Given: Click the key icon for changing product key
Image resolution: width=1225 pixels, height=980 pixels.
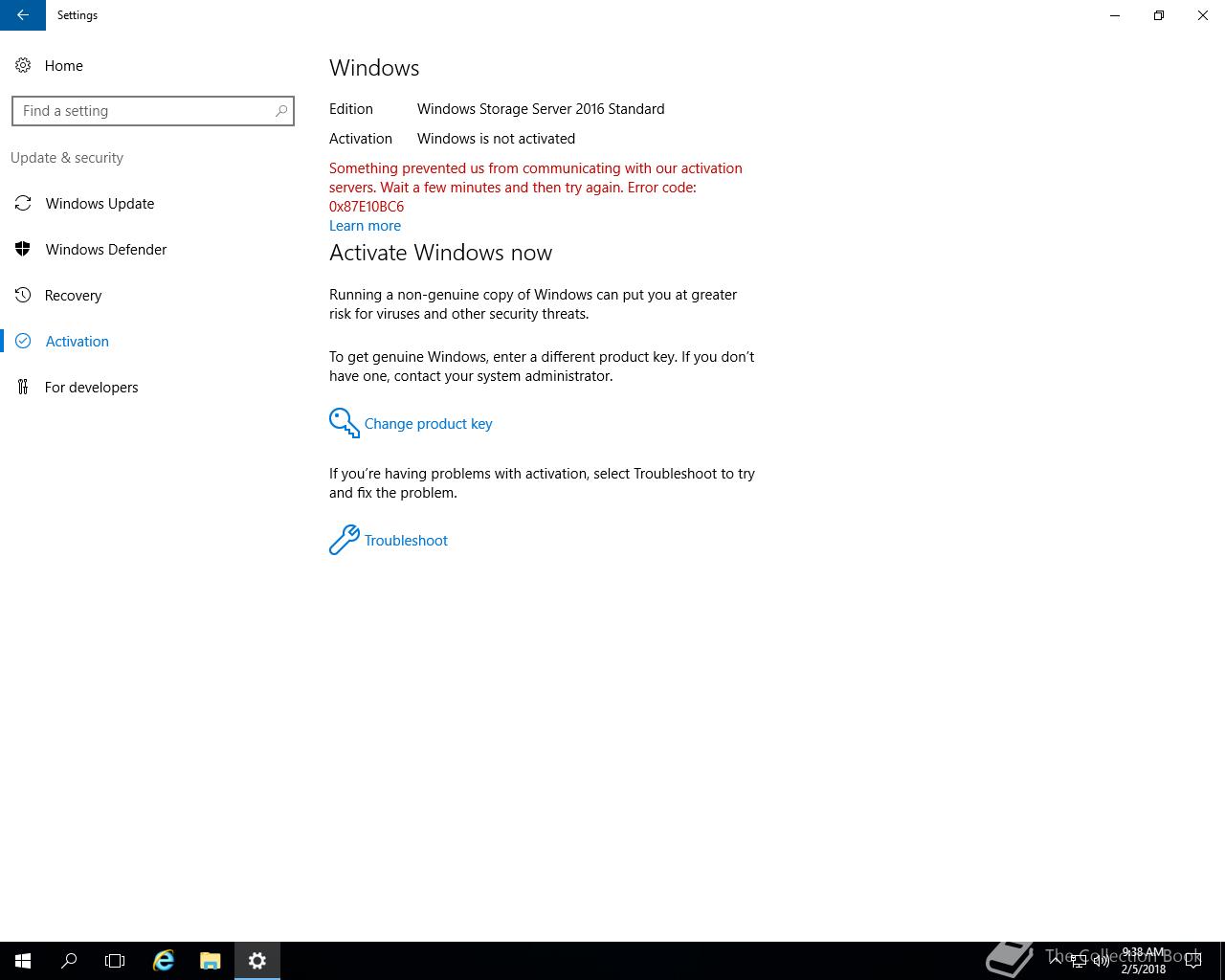Looking at the screenshot, I should click(345, 423).
